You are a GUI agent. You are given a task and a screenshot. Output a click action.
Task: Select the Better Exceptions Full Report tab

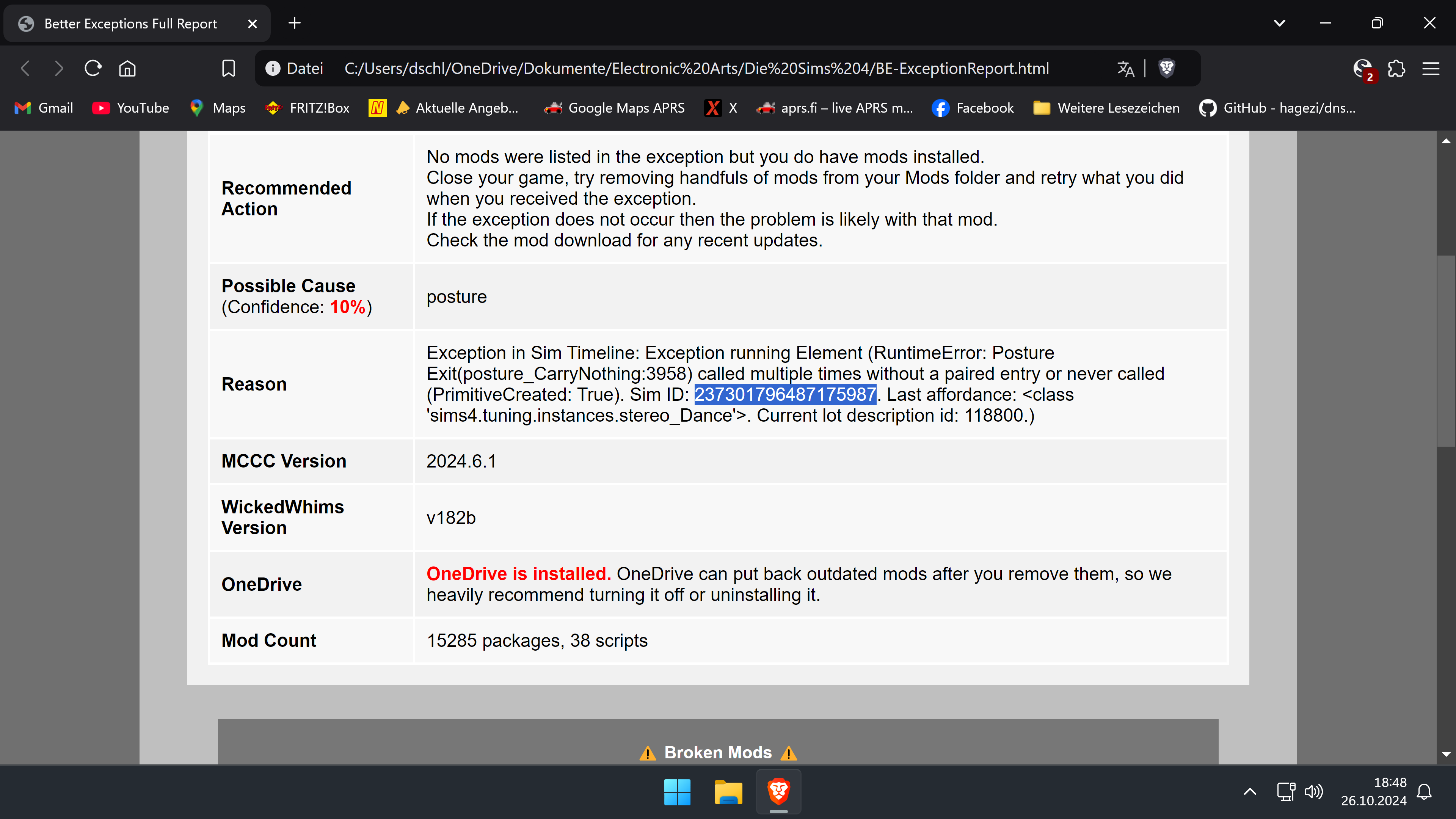click(130, 23)
